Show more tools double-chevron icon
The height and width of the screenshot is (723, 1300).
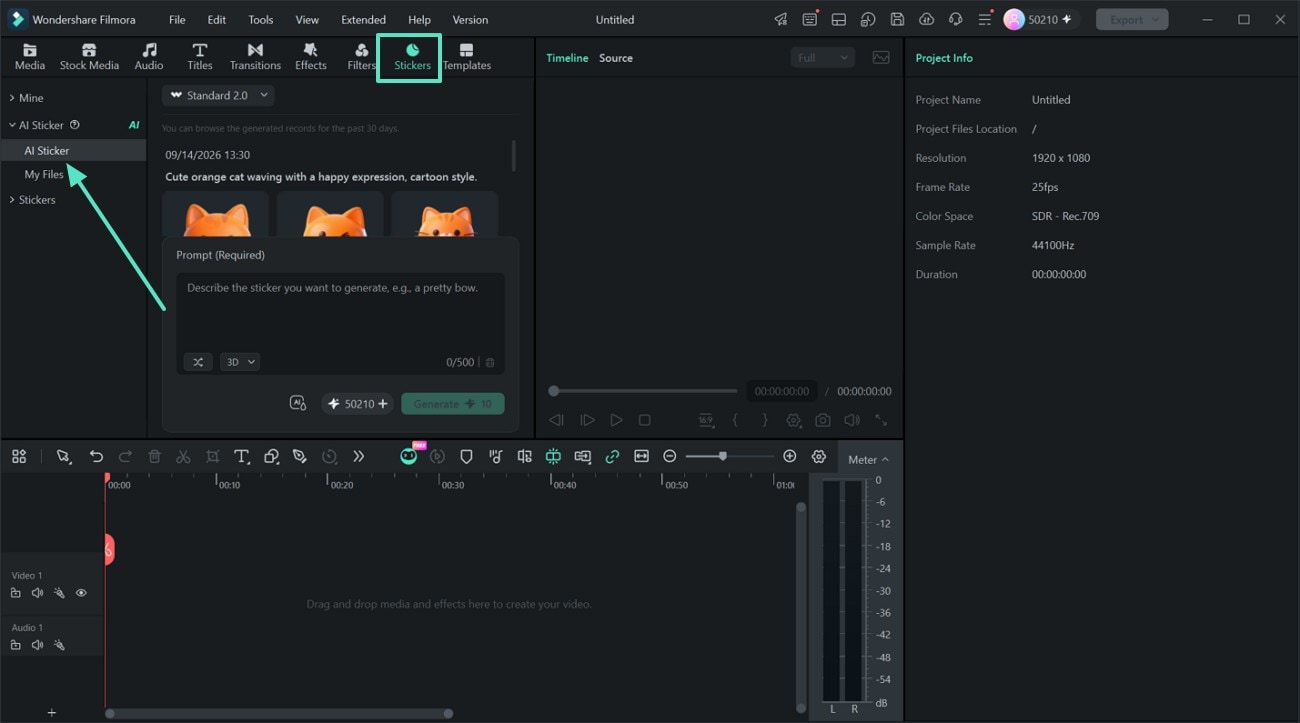pyautogui.click(x=358, y=456)
